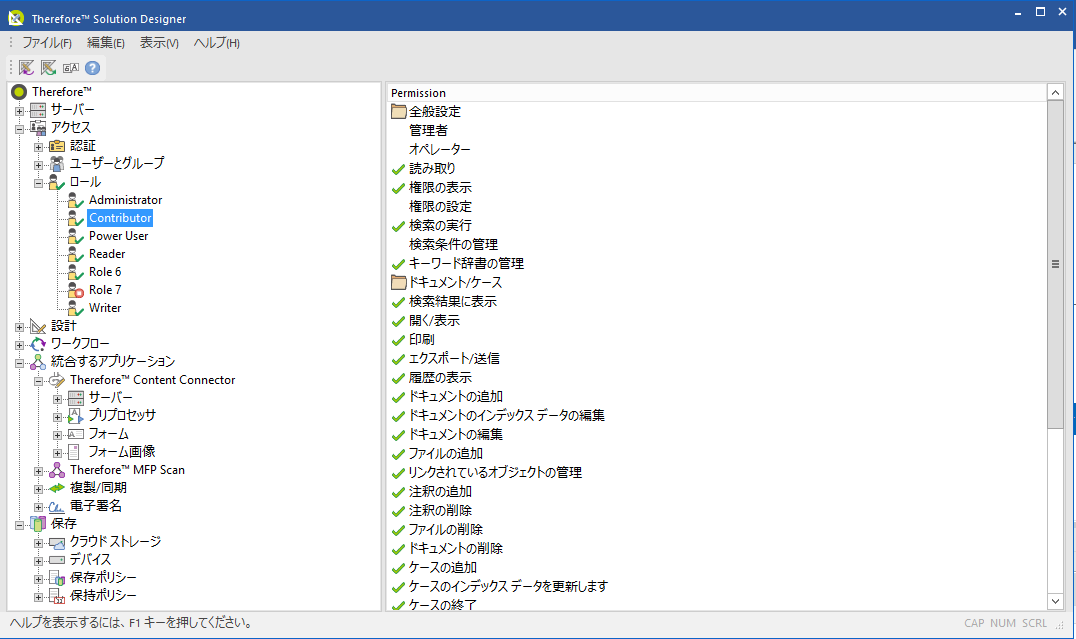
Task: Click the 保存 storage icon
Action: [x=38, y=524]
